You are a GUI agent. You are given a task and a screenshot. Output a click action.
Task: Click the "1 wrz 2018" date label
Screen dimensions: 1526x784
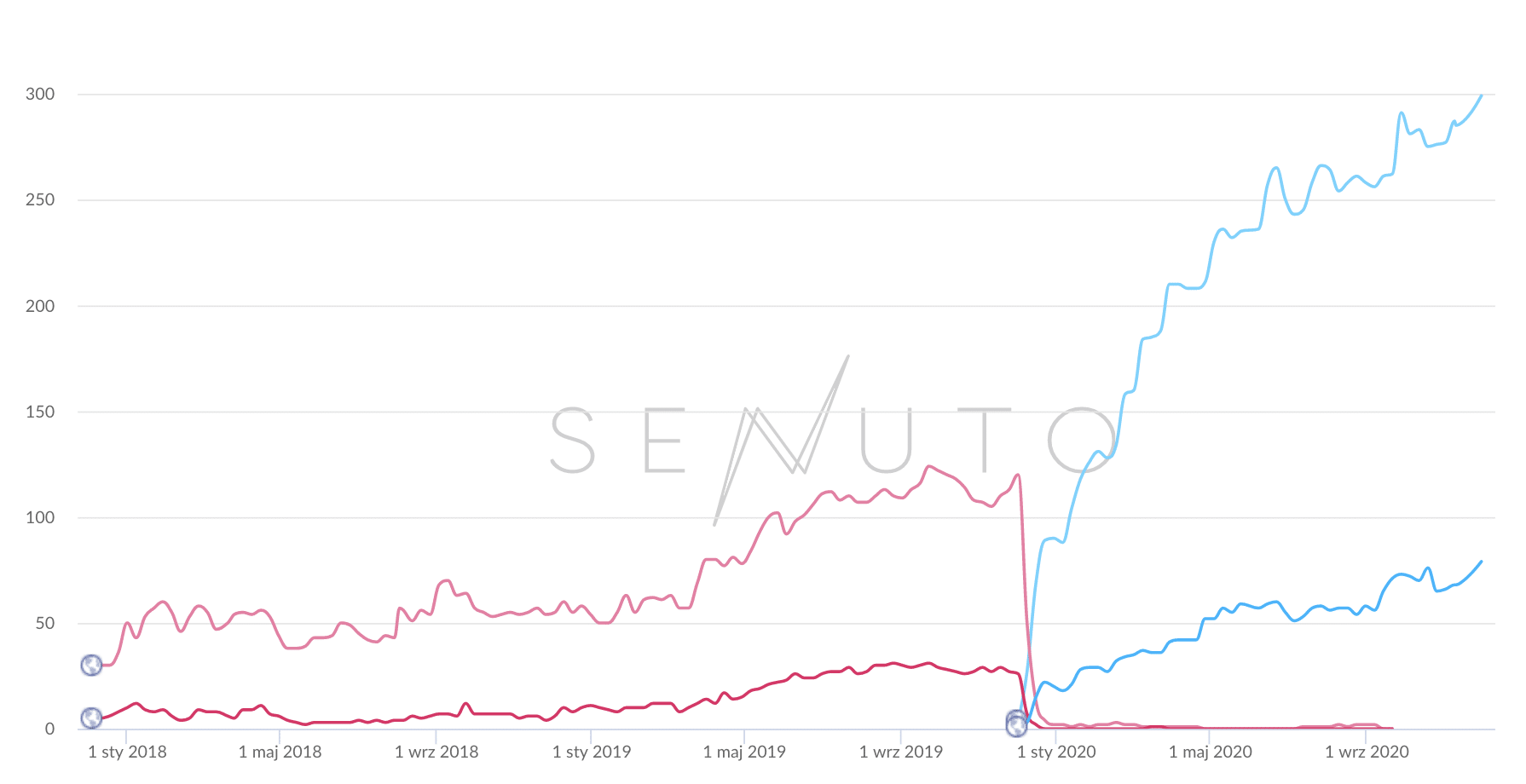436,752
